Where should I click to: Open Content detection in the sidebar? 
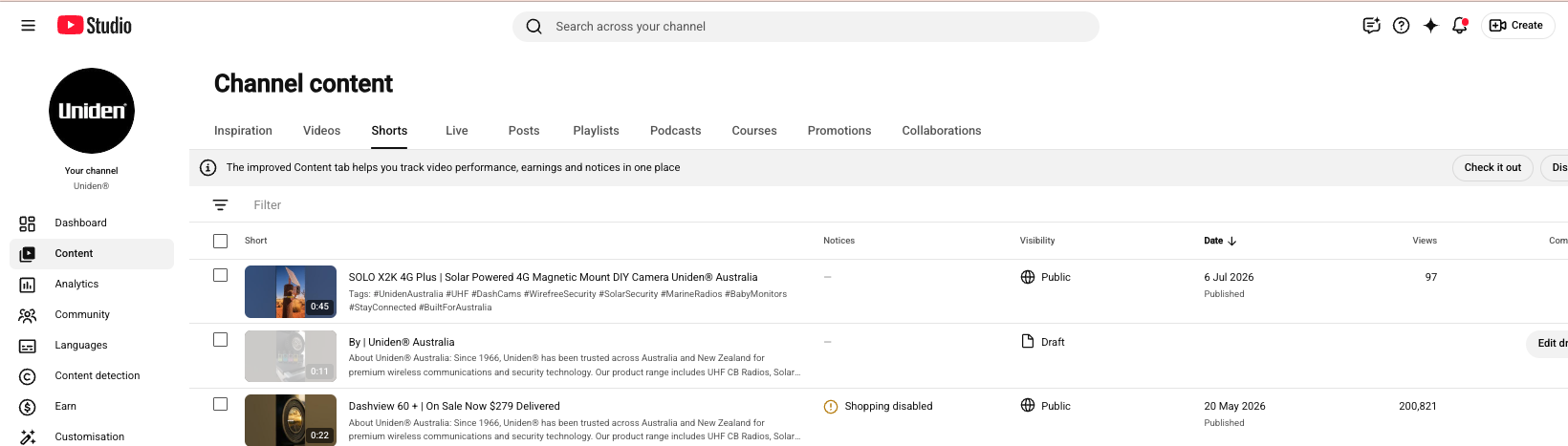point(92,376)
